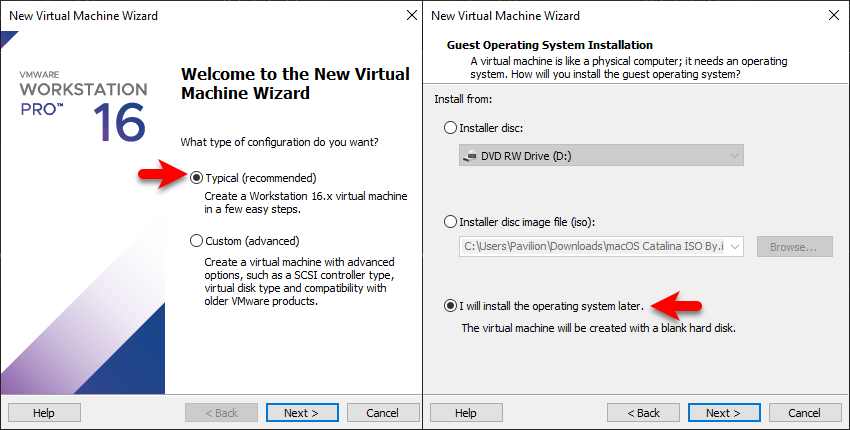The height and width of the screenshot is (430, 850).
Task: Click the VMware Workstation Pro 16 logo
Action: (82, 106)
